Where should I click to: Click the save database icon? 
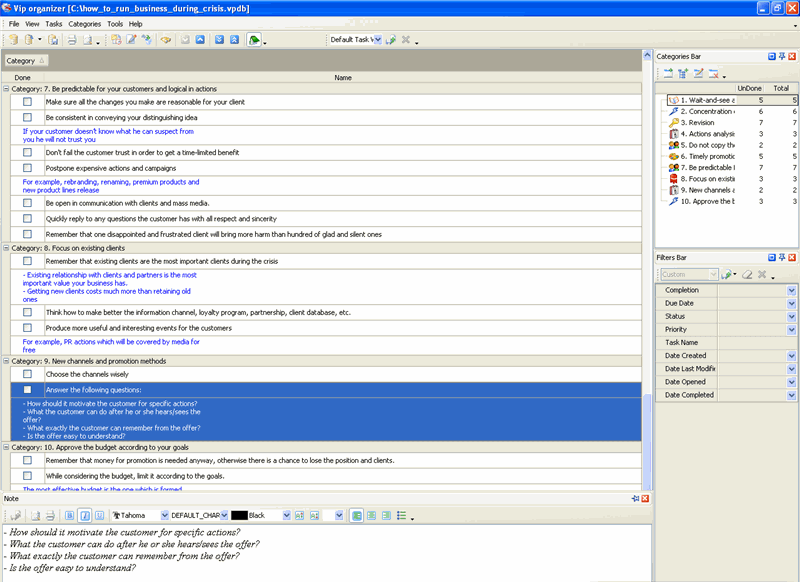coord(53,40)
